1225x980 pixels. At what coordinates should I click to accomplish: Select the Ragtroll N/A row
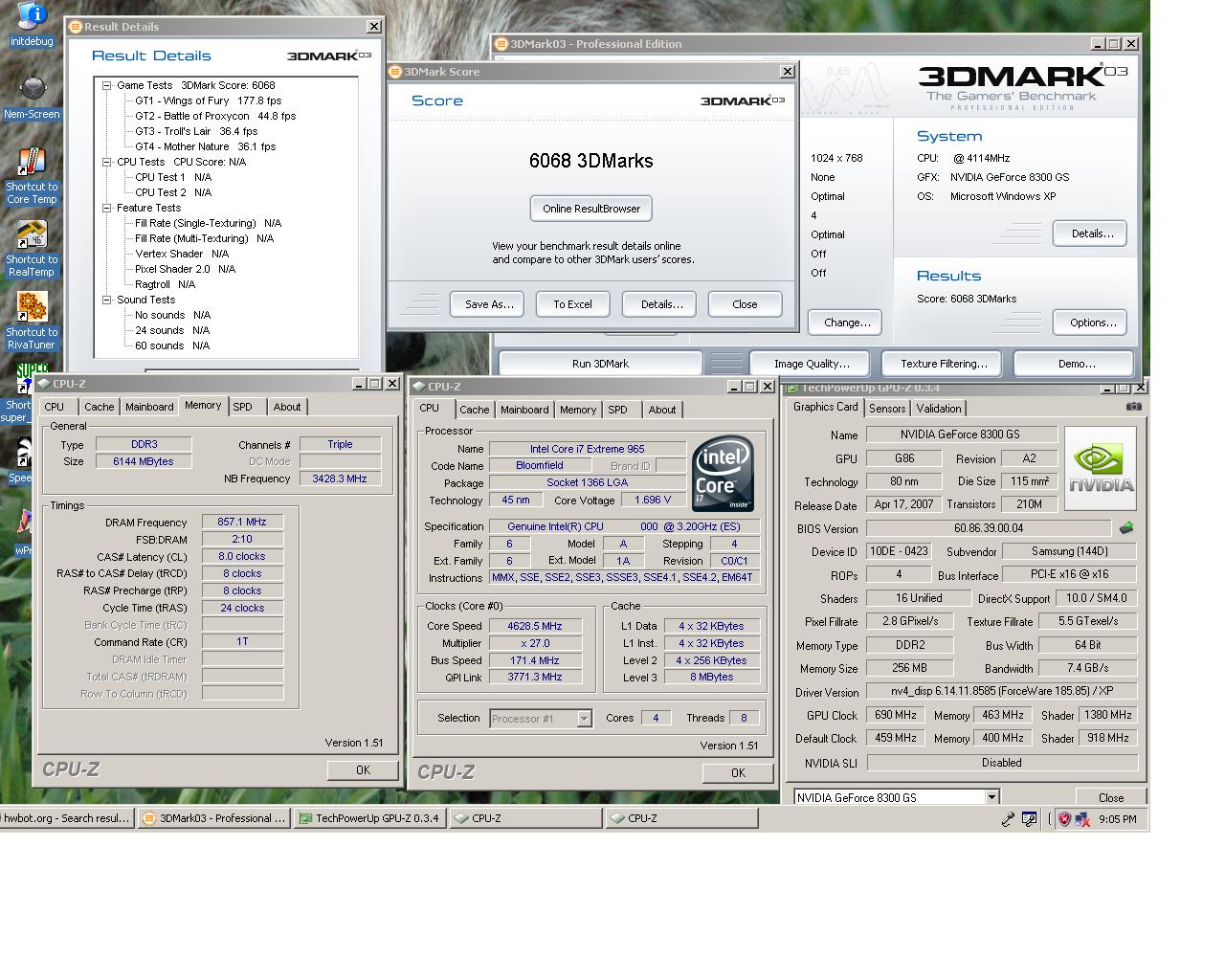pos(165,284)
